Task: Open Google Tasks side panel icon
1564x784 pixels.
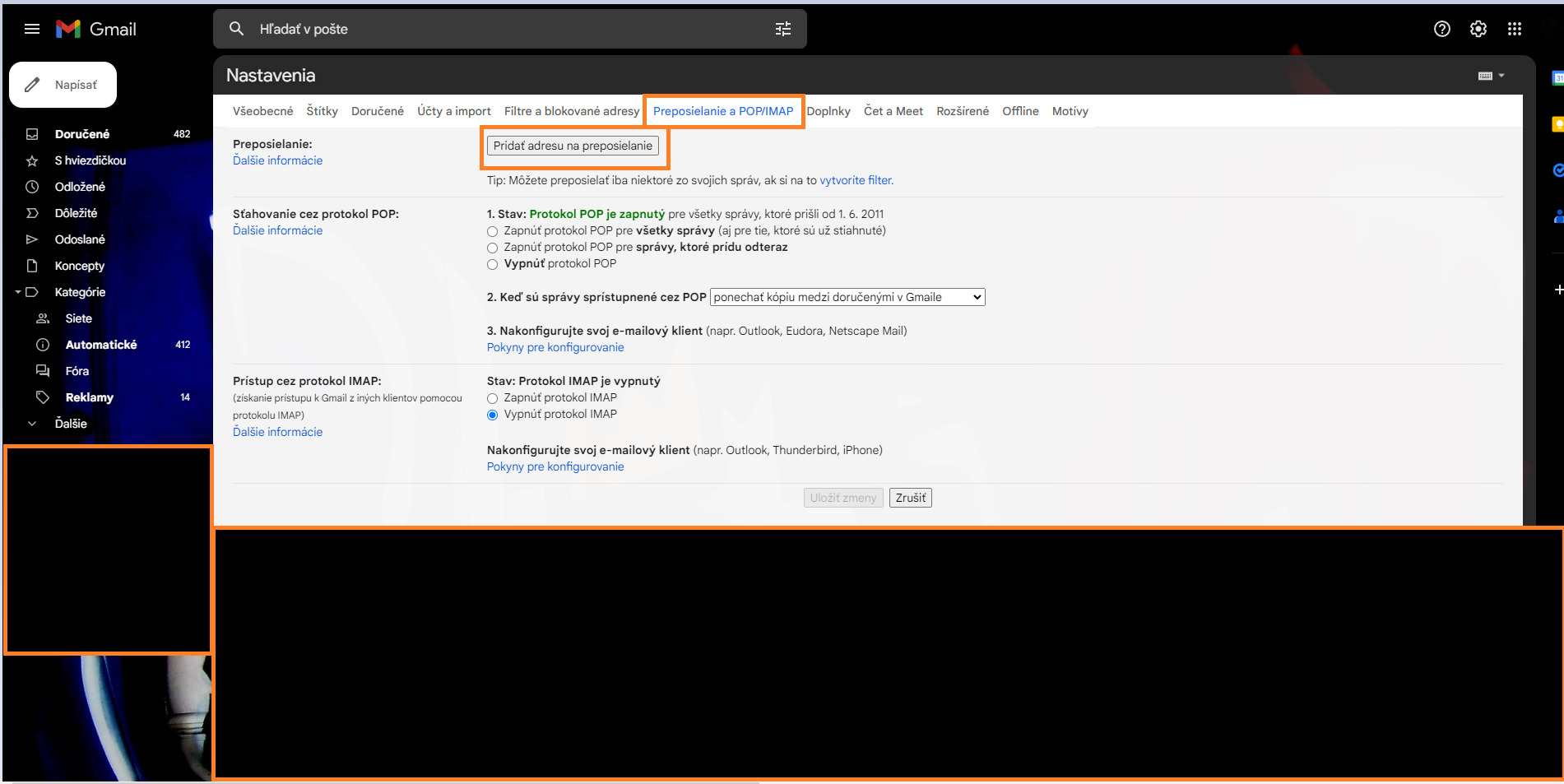Action: tap(1557, 170)
